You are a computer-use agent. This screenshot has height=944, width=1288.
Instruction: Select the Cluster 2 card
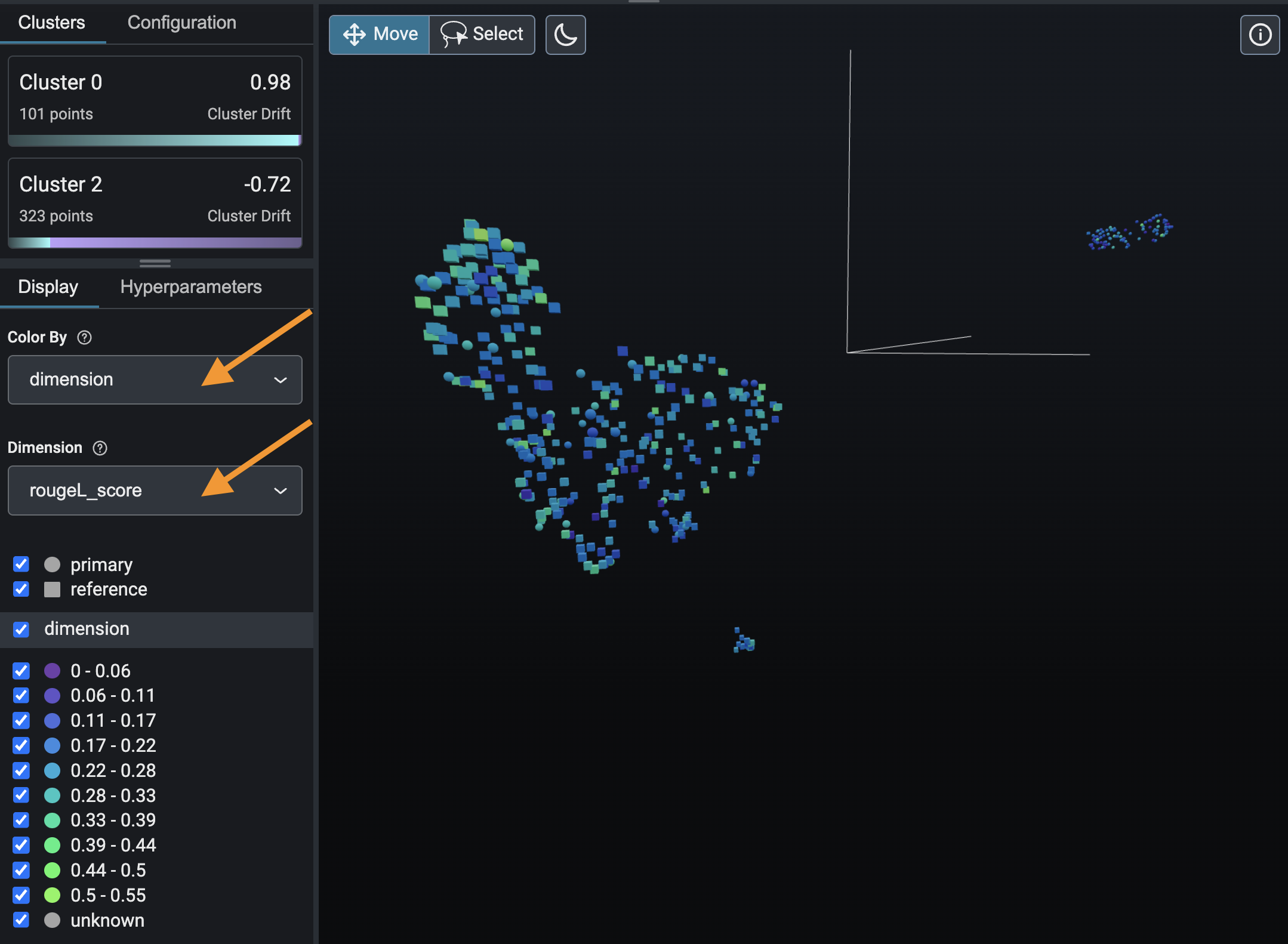coord(155,202)
